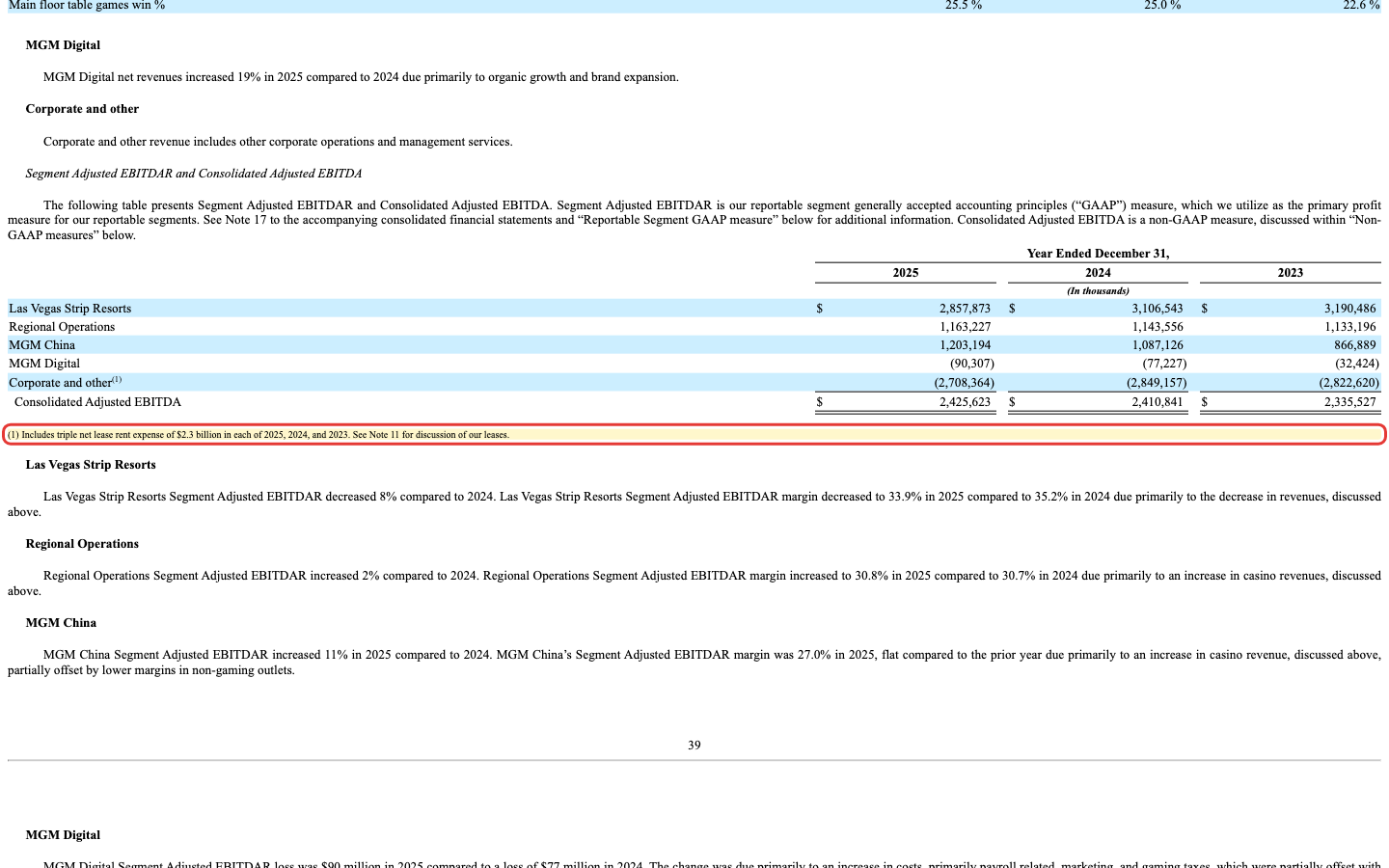Click the Year Ended December 31 header

(x=1098, y=254)
